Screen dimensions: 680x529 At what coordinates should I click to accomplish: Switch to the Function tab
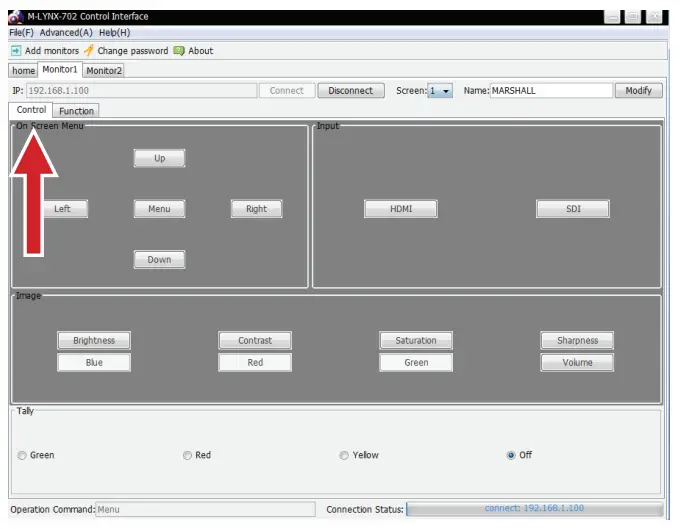76,111
